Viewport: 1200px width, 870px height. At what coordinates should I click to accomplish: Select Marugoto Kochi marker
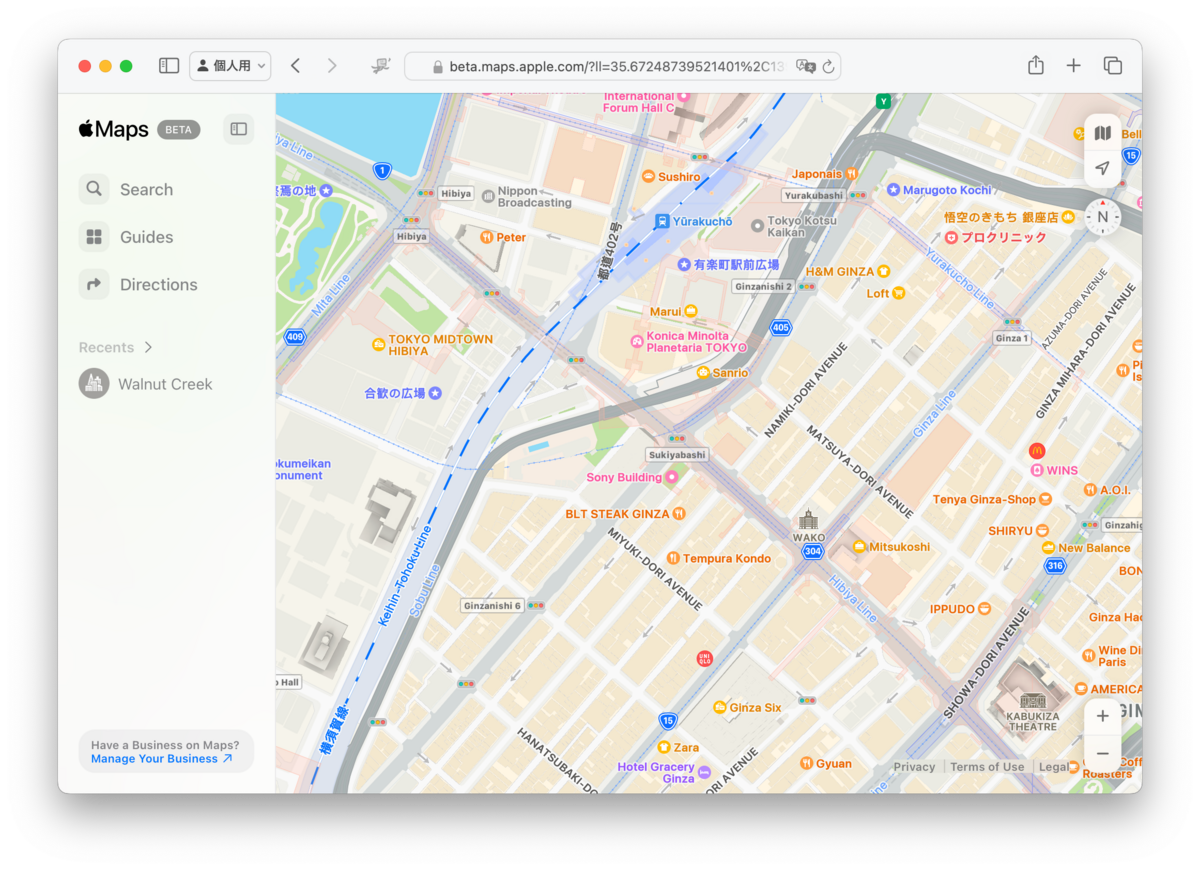[x=893, y=189]
